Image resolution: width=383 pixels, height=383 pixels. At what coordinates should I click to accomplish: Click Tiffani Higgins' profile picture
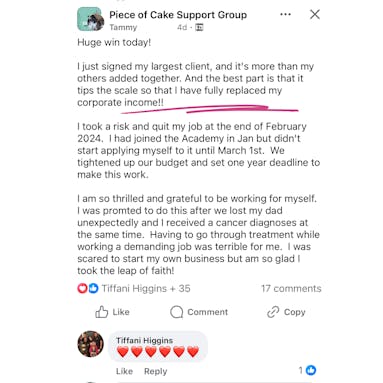click(90, 344)
